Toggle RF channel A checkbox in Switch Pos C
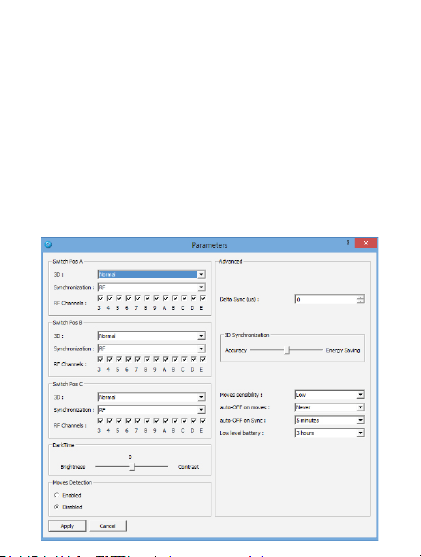Screen dimensions: 421x557 [166, 421]
